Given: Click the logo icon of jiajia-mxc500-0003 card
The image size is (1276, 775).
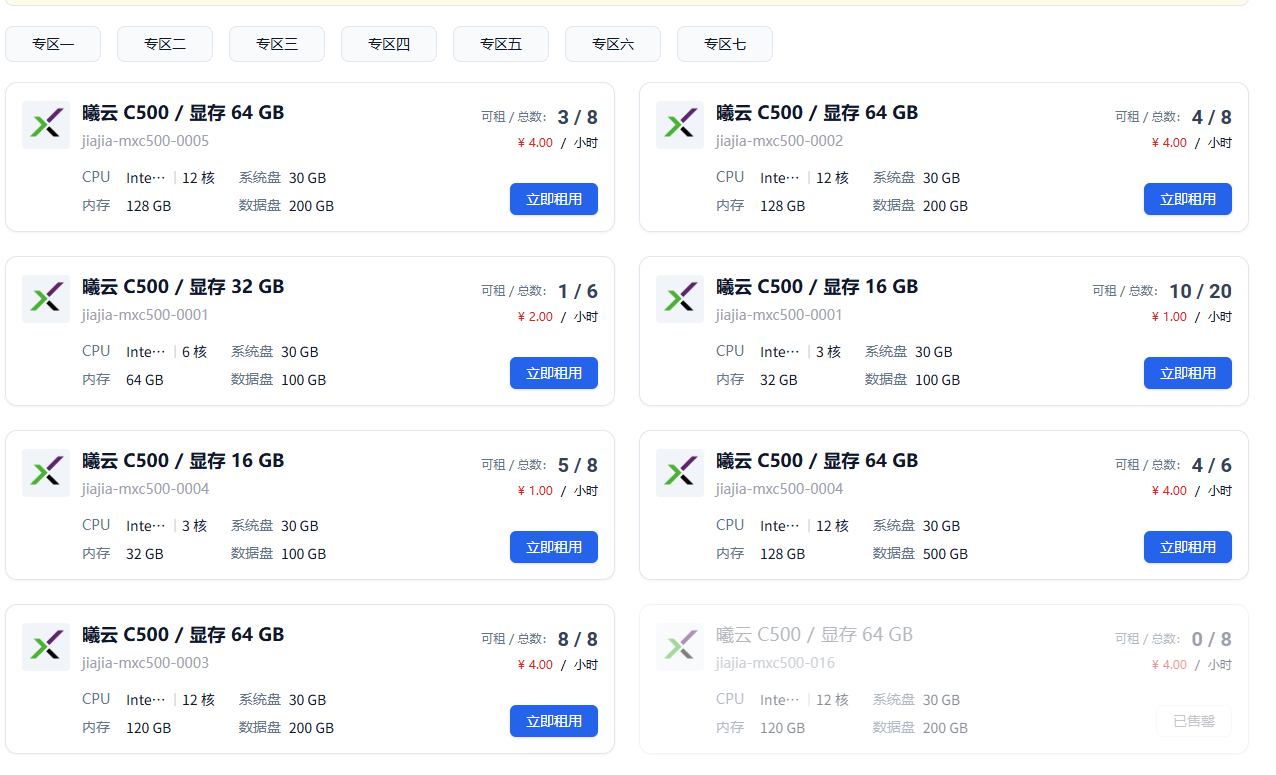Looking at the screenshot, I should coord(46,647).
